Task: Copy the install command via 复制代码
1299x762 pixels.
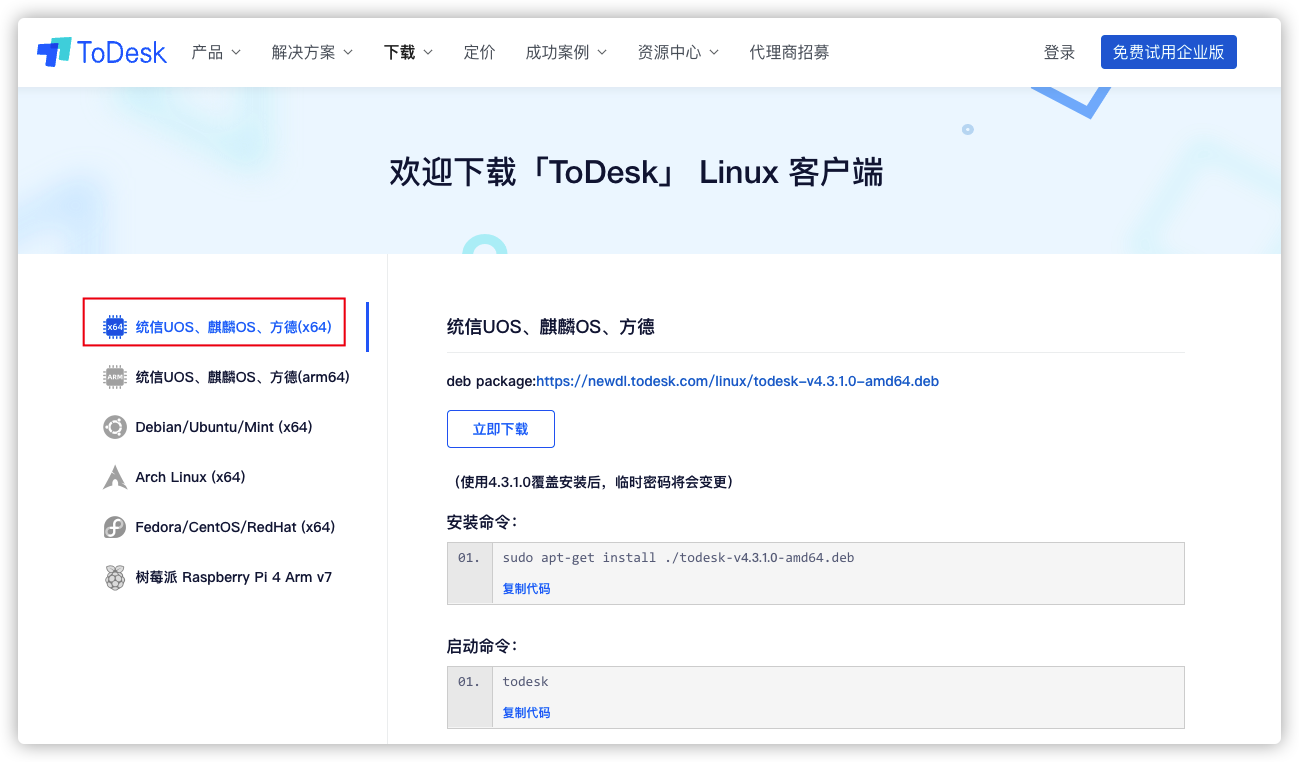Action: [x=526, y=589]
